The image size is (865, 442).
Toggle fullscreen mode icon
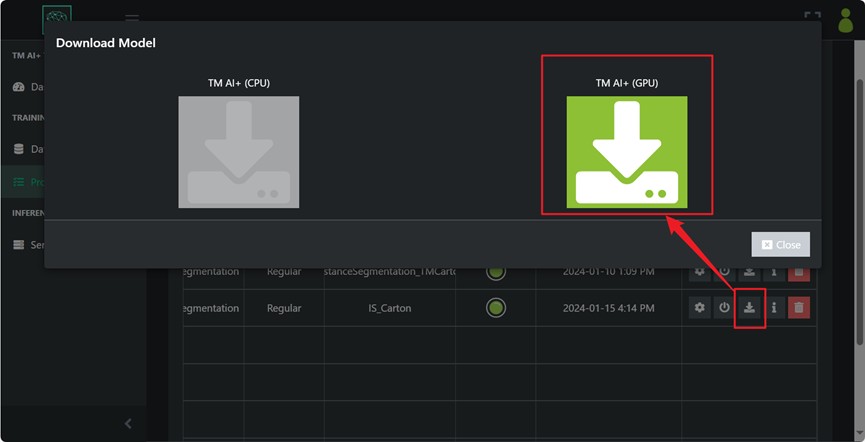pyautogui.click(x=812, y=16)
